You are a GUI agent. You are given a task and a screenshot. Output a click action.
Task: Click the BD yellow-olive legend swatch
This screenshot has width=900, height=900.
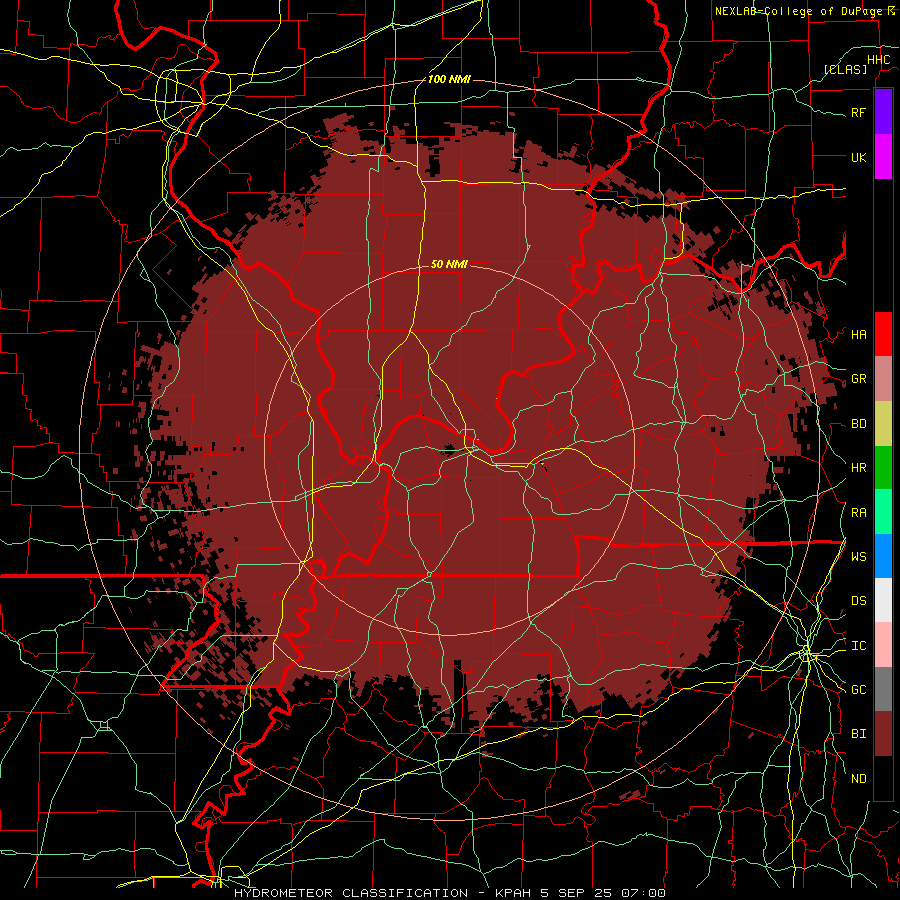(x=883, y=423)
